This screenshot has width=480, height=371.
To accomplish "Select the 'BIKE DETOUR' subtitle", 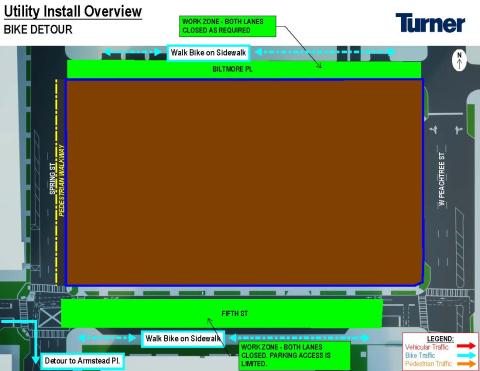I will tap(38, 29).
